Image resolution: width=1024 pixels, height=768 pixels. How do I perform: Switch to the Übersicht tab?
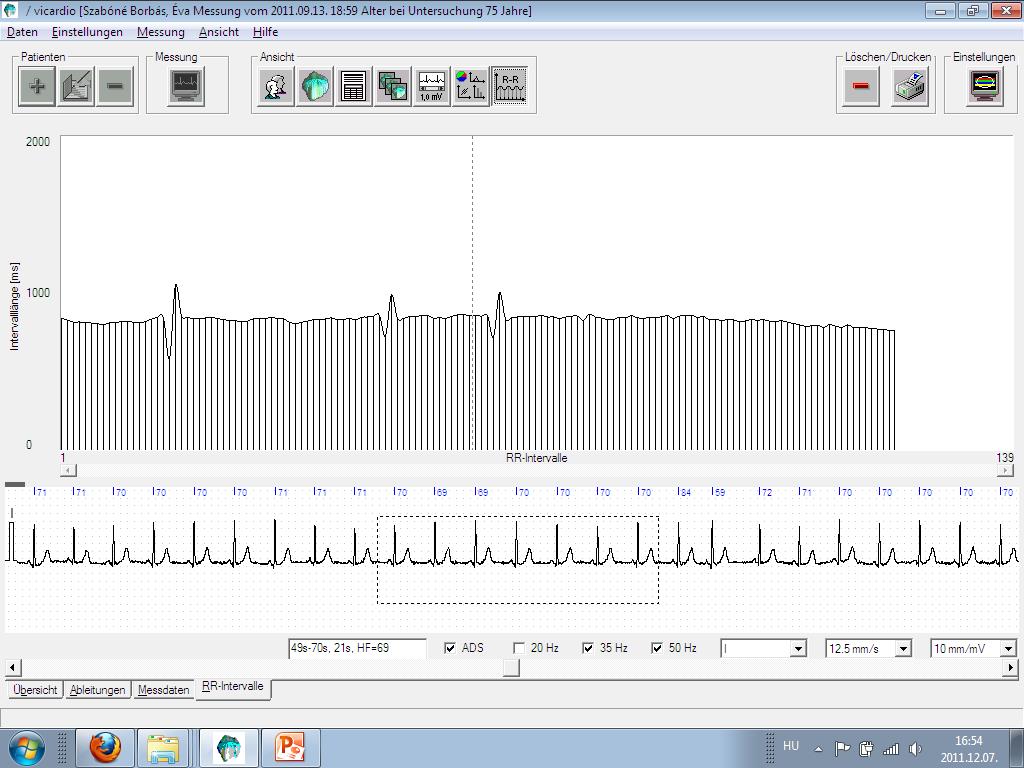tap(35, 690)
